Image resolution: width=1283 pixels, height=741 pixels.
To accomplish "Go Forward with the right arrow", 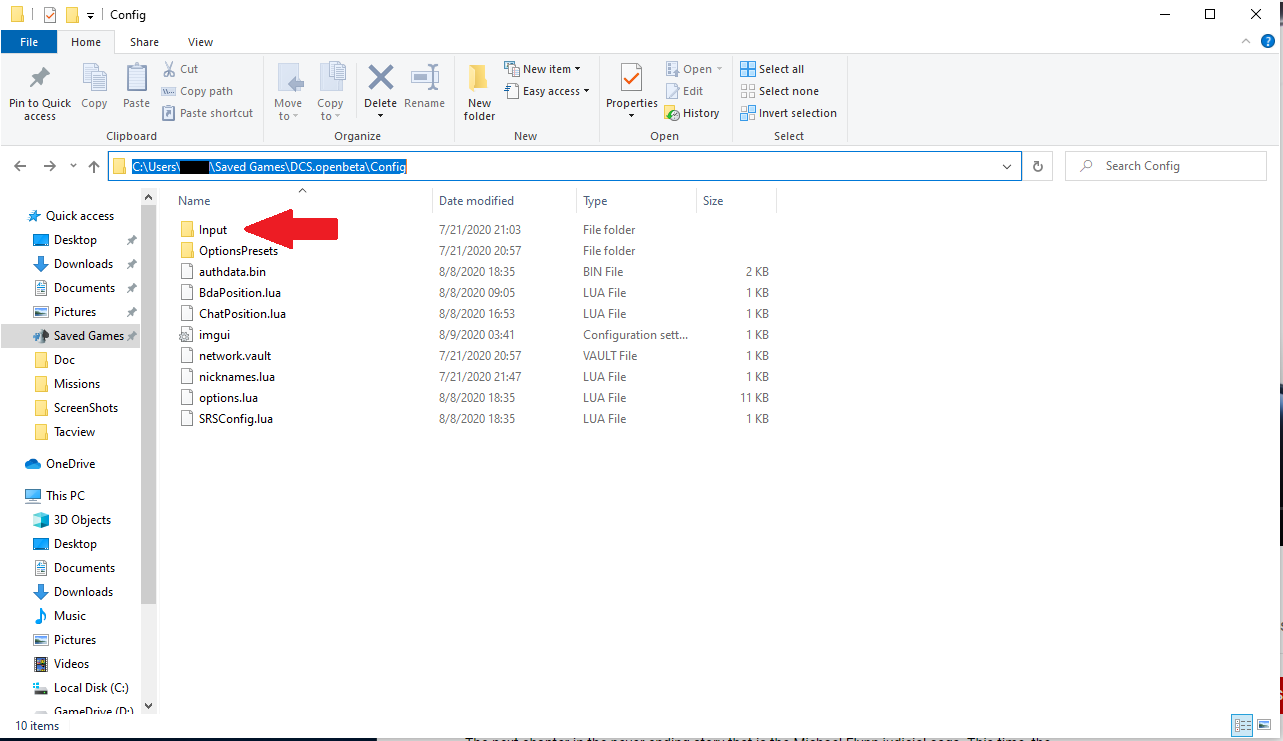I will click(x=49, y=166).
